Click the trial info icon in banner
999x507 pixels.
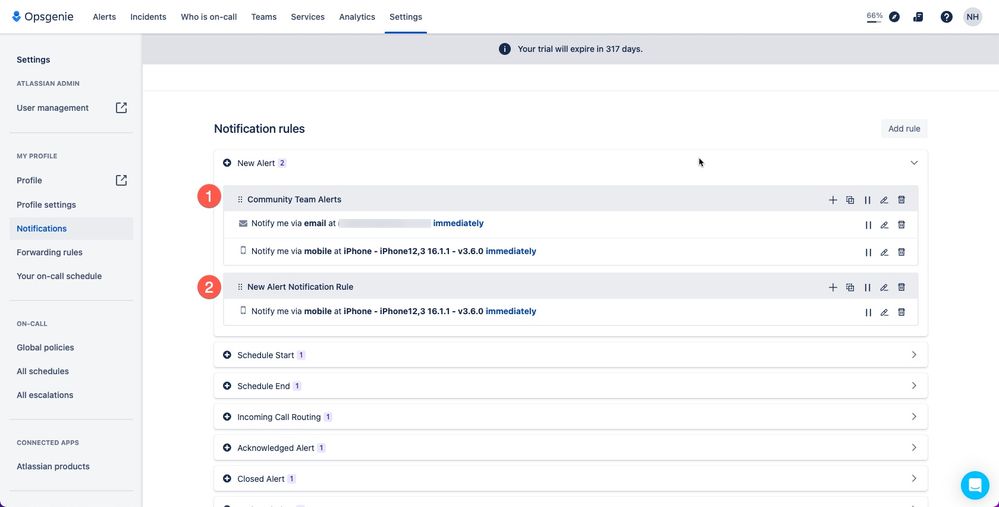click(505, 49)
